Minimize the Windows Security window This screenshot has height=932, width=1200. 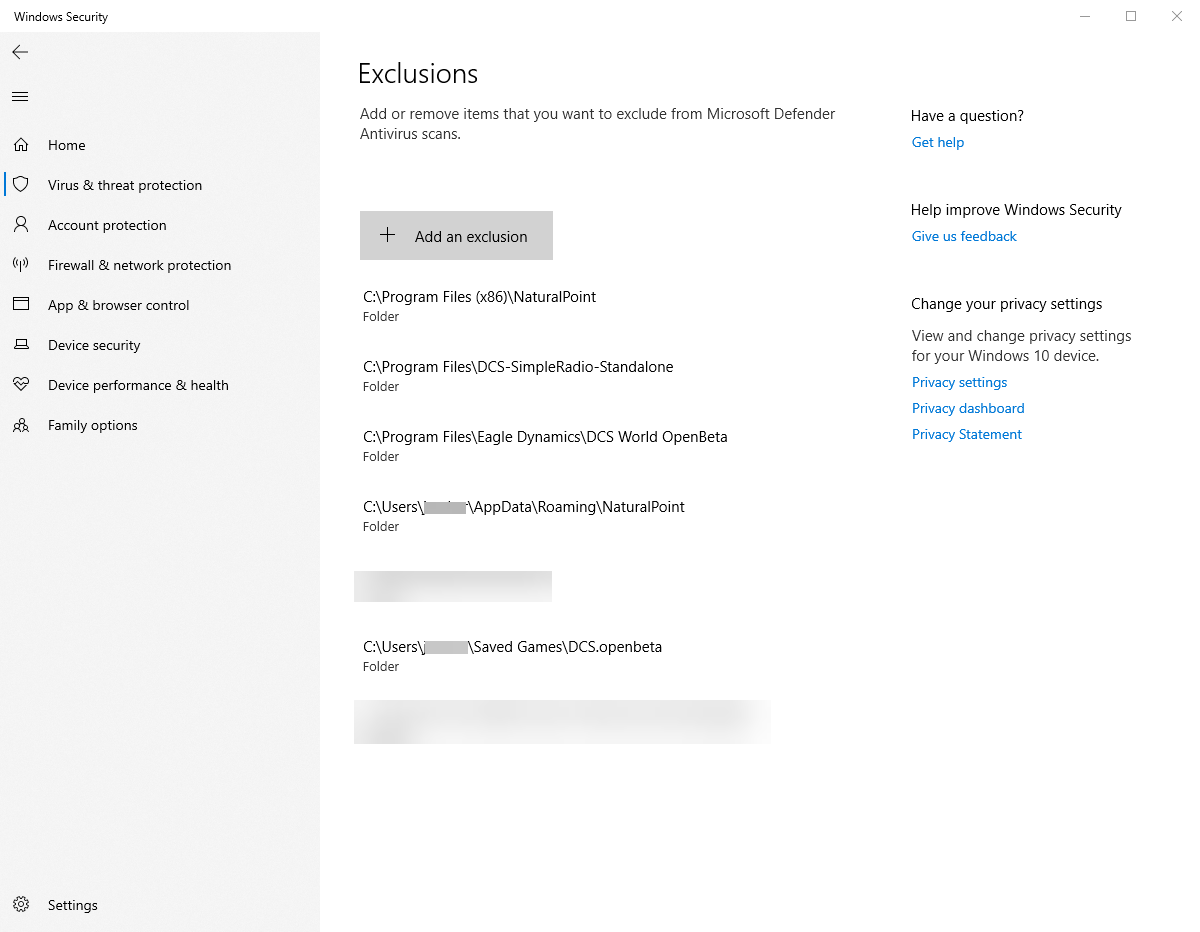[x=1085, y=16]
